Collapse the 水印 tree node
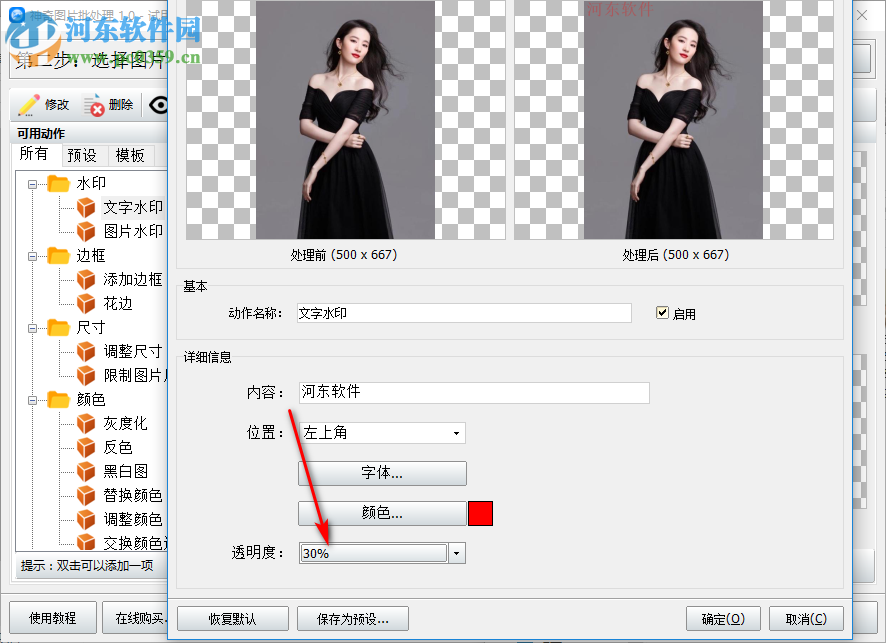 [32, 184]
